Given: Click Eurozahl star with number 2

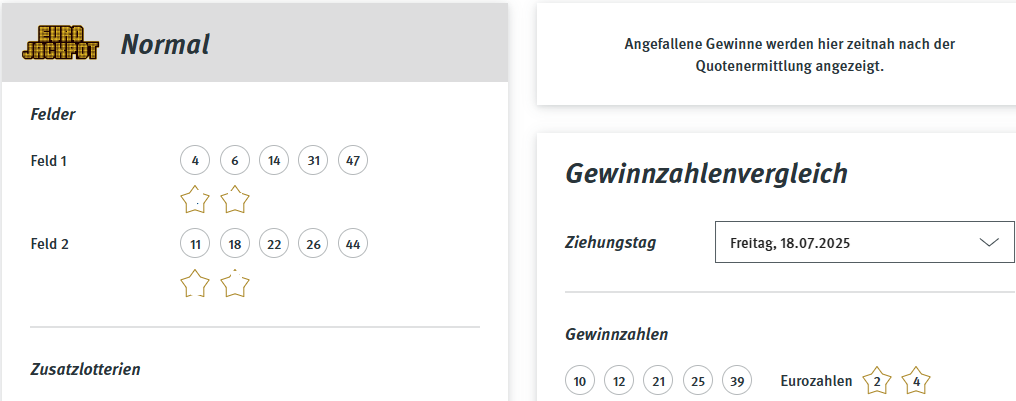Looking at the screenshot, I should [x=876, y=381].
